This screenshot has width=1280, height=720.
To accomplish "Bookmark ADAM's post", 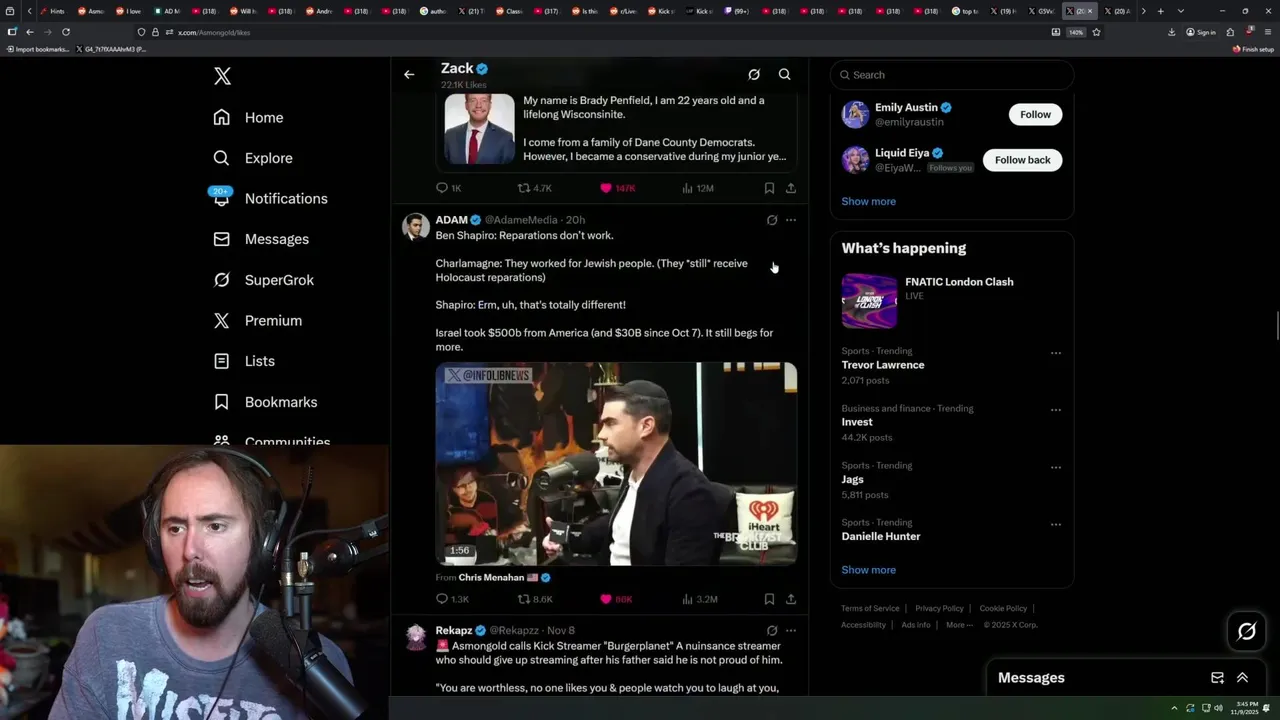I will coord(769,599).
